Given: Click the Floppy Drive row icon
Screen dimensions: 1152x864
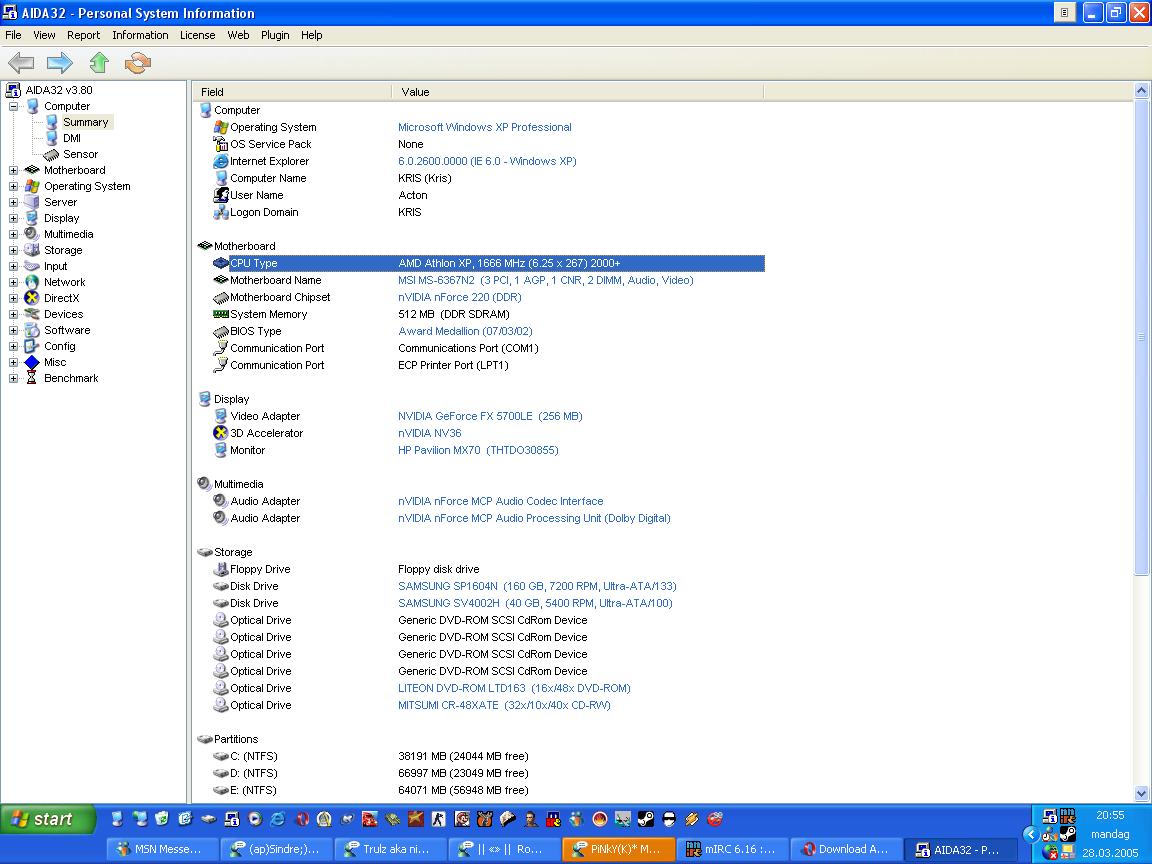Looking at the screenshot, I should (220, 569).
